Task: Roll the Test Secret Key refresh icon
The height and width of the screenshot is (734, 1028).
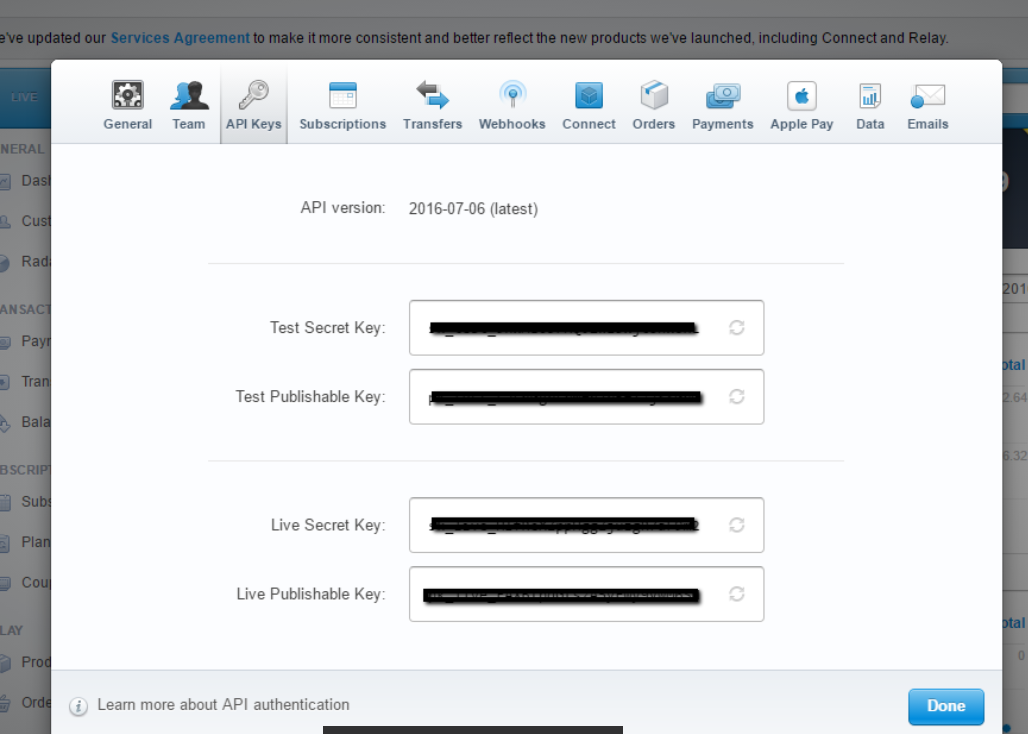Action: [x=737, y=328]
